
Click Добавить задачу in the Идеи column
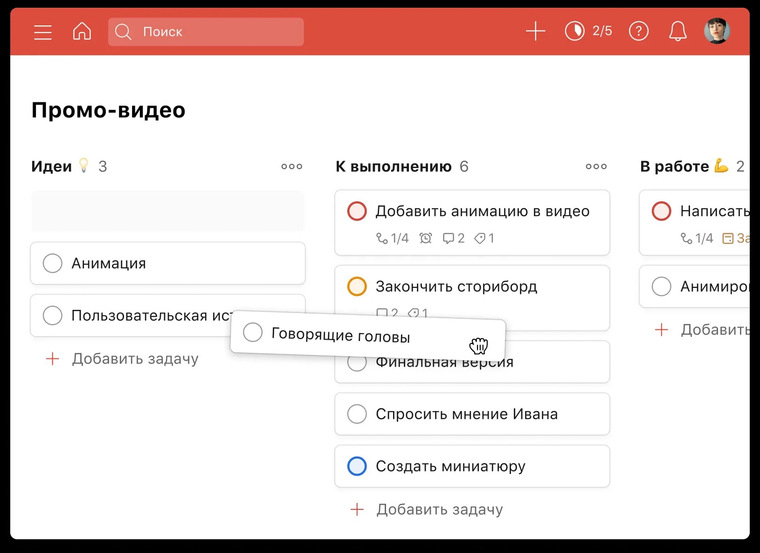135,359
